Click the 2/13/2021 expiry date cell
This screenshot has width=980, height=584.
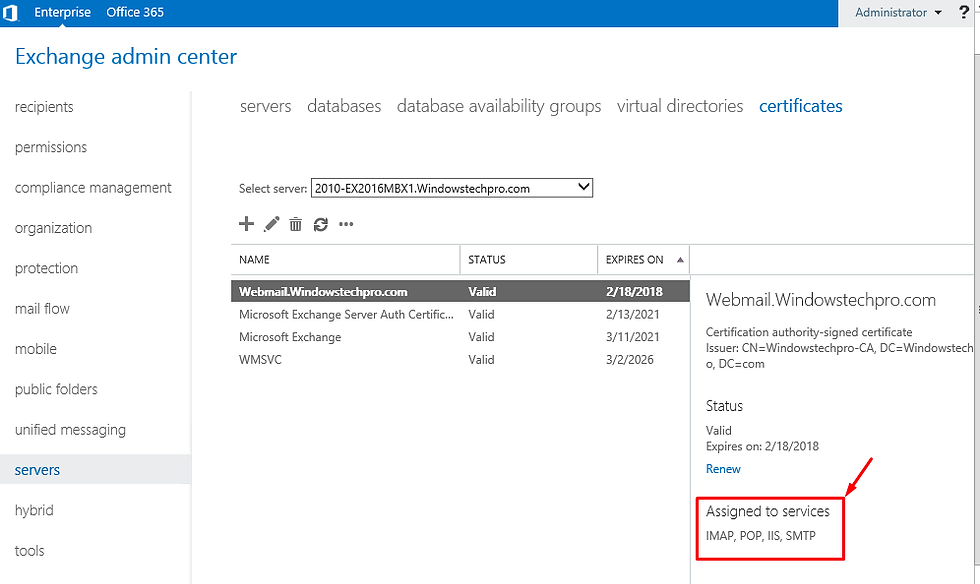(632, 315)
